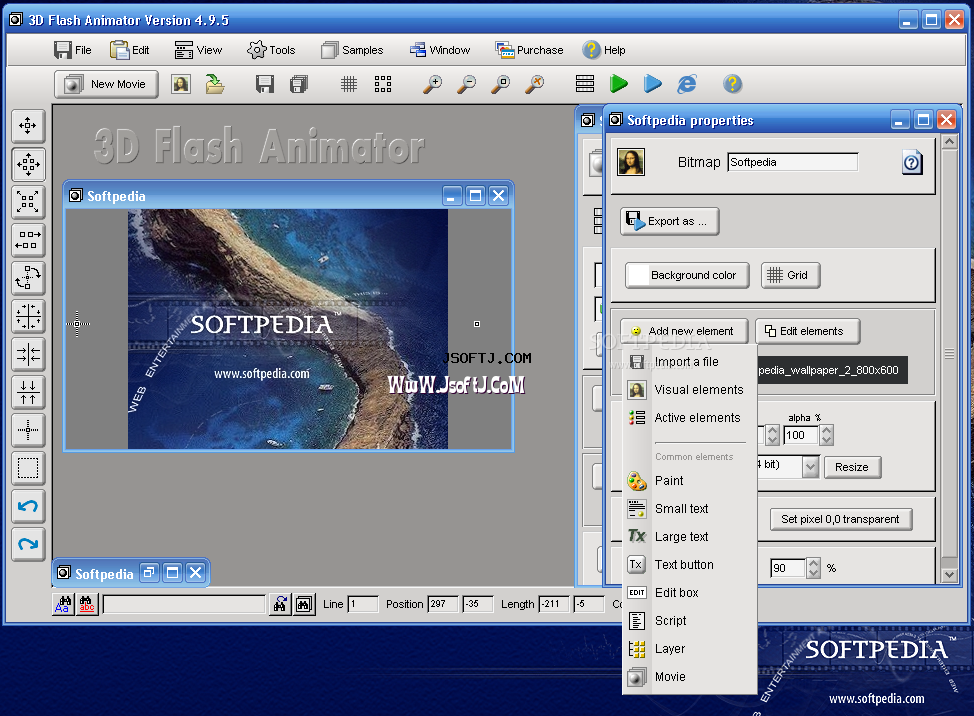Select Movie from the element menu
This screenshot has height=716, width=974.
(x=689, y=676)
